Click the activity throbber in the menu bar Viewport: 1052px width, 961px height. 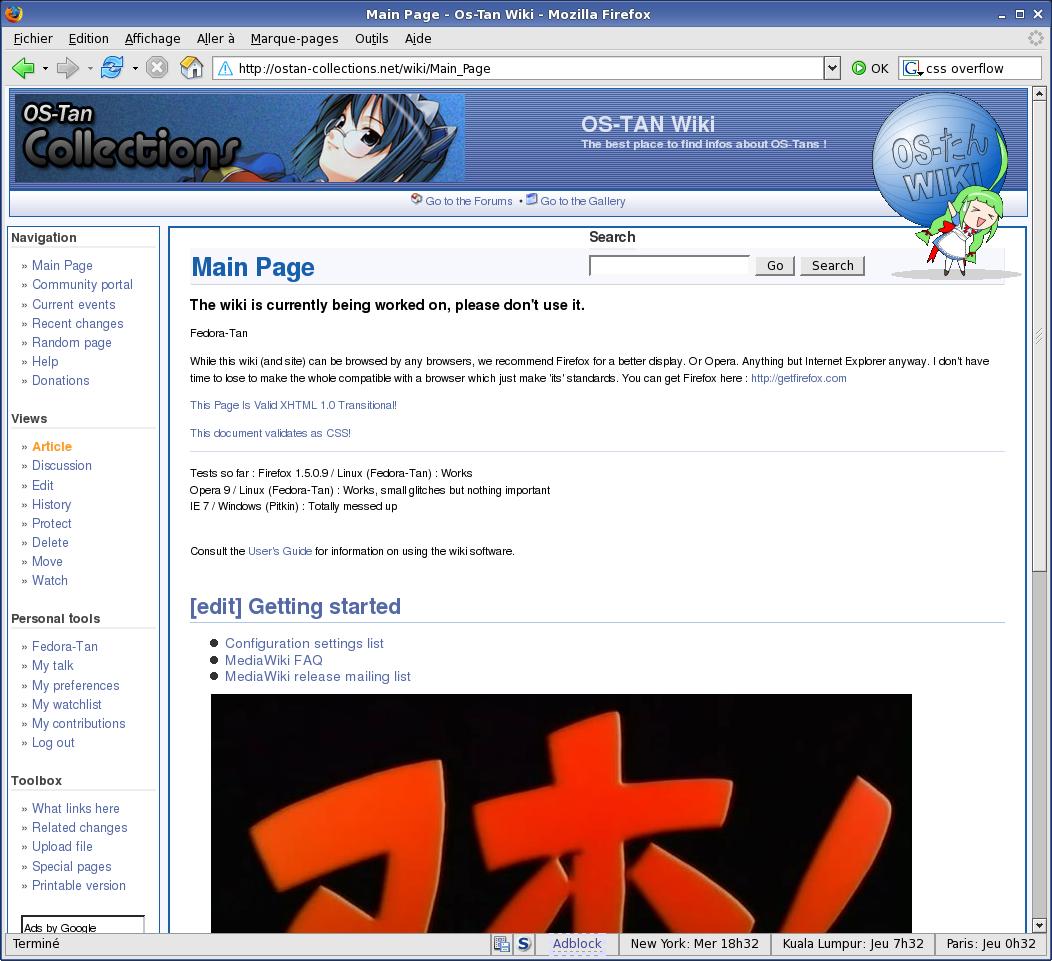pyautogui.click(x=1035, y=38)
